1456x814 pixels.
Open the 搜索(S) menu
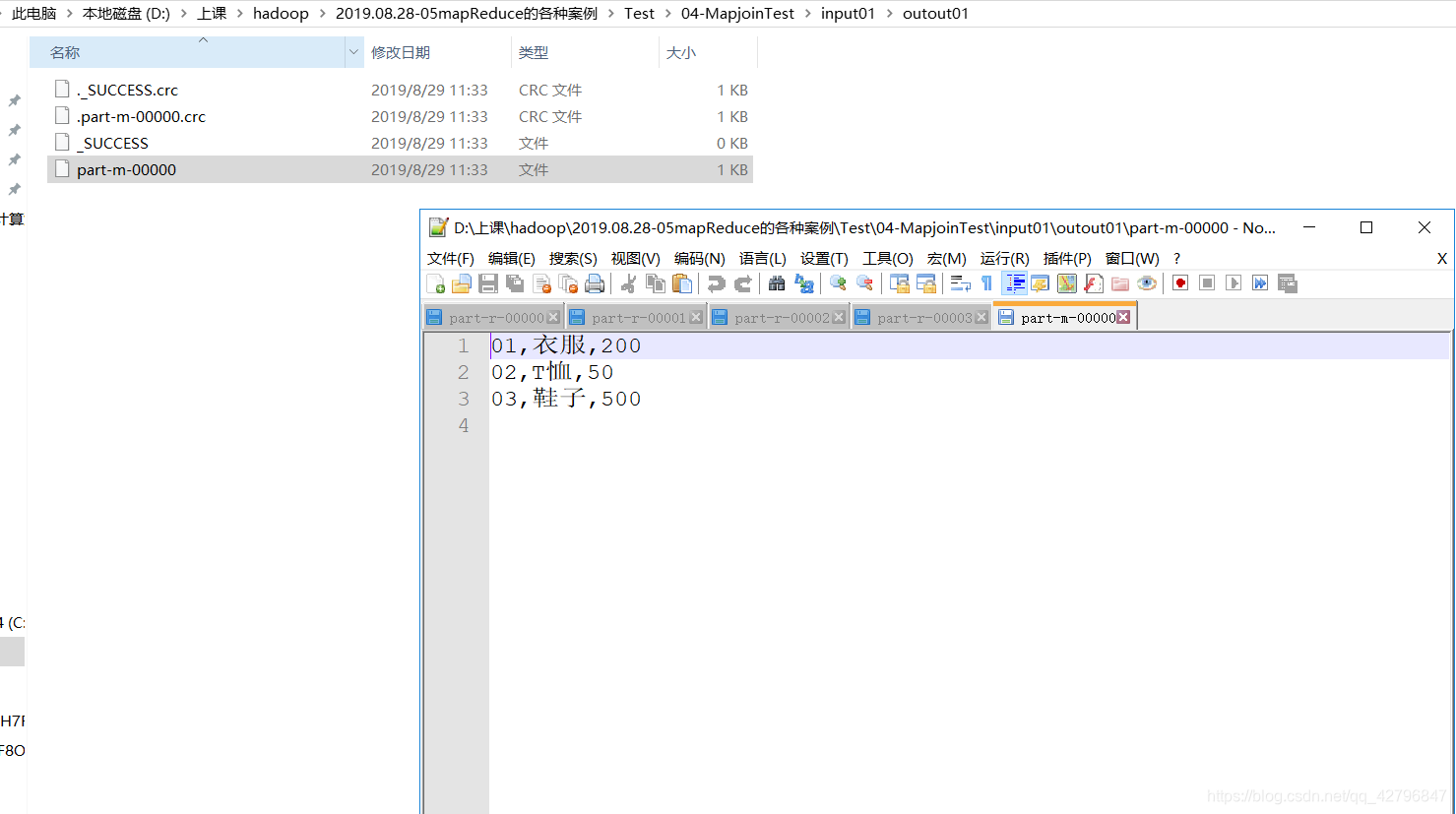pos(573,258)
